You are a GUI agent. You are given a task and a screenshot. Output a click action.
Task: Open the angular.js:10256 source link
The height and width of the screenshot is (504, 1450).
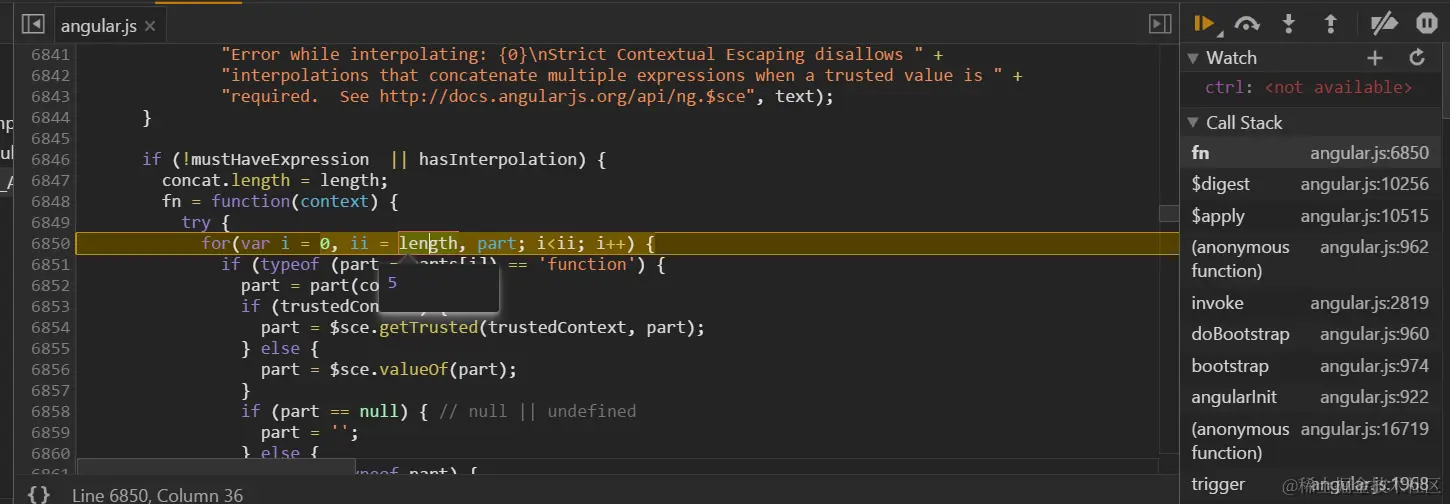coord(1364,184)
